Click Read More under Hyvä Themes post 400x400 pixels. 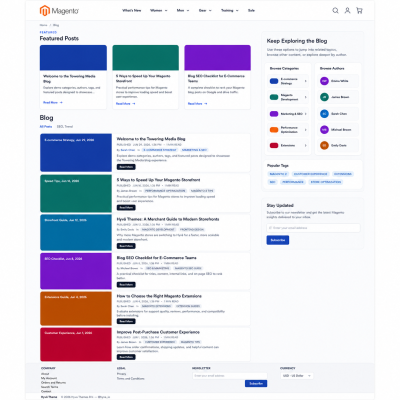126,246
